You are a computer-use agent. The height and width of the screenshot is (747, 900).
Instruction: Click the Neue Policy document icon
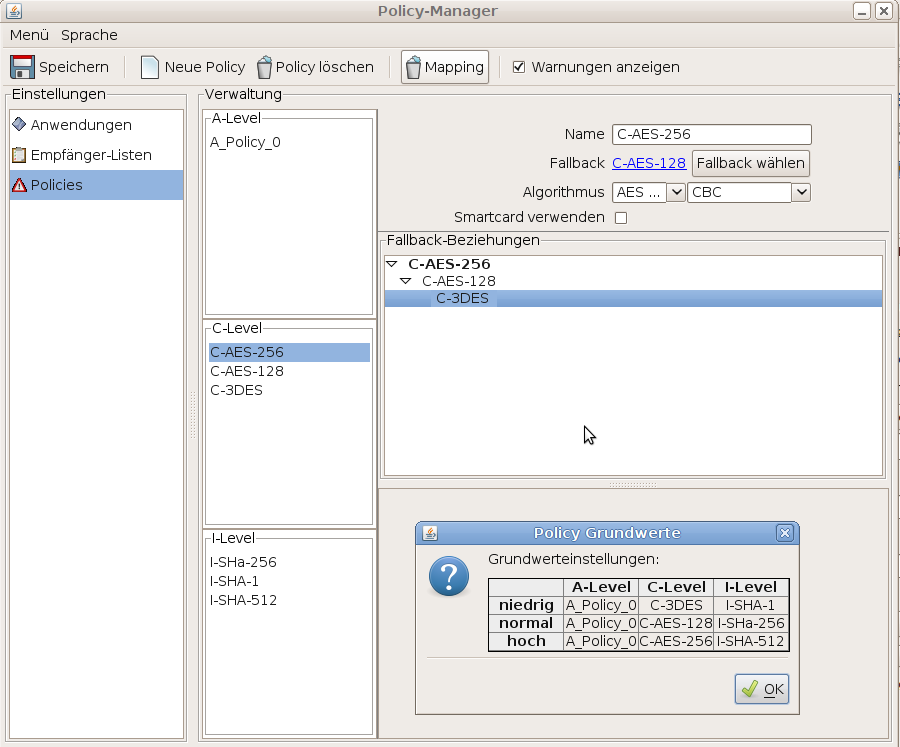click(150, 67)
